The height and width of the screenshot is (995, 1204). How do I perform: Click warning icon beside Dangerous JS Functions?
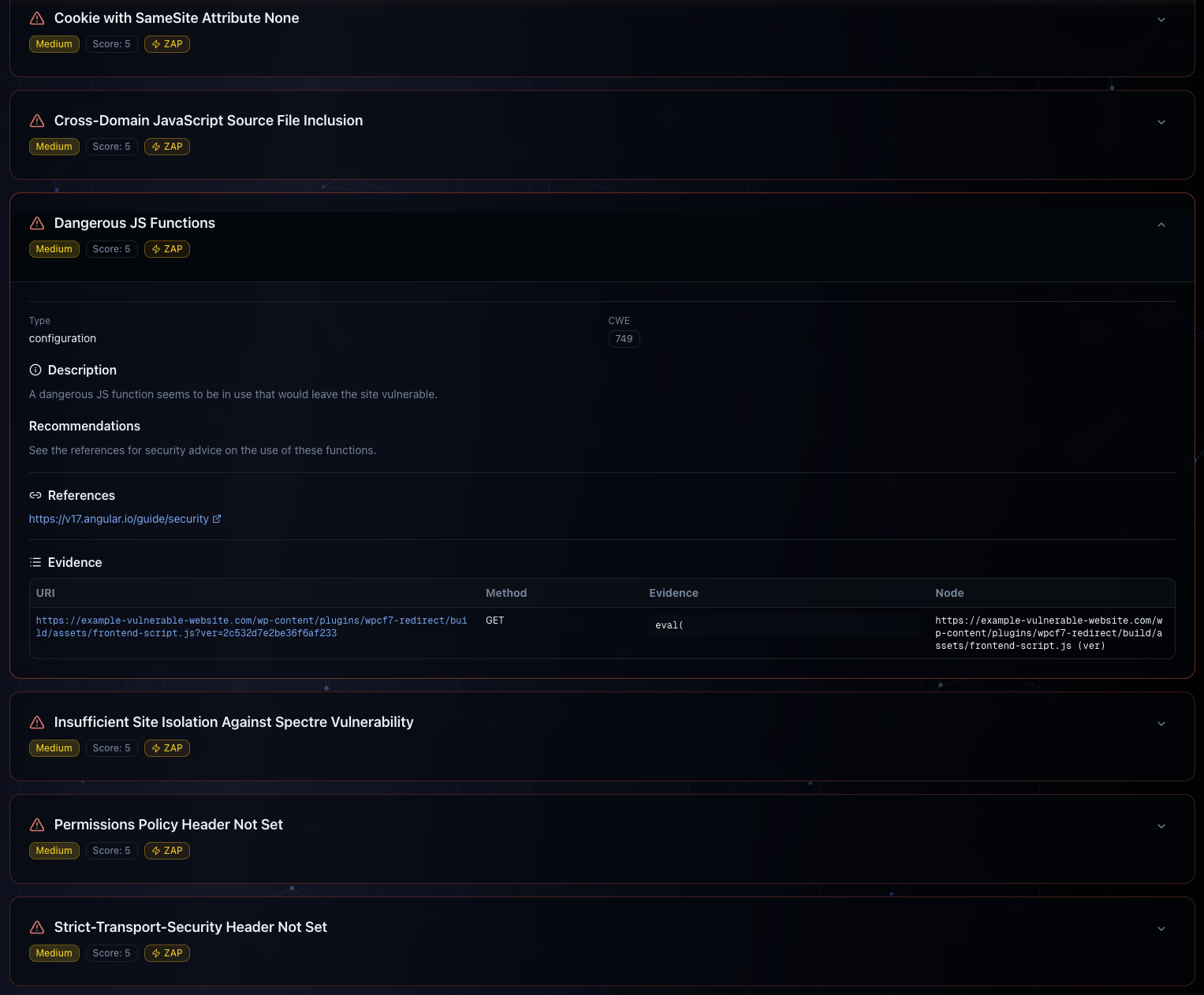tap(37, 223)
